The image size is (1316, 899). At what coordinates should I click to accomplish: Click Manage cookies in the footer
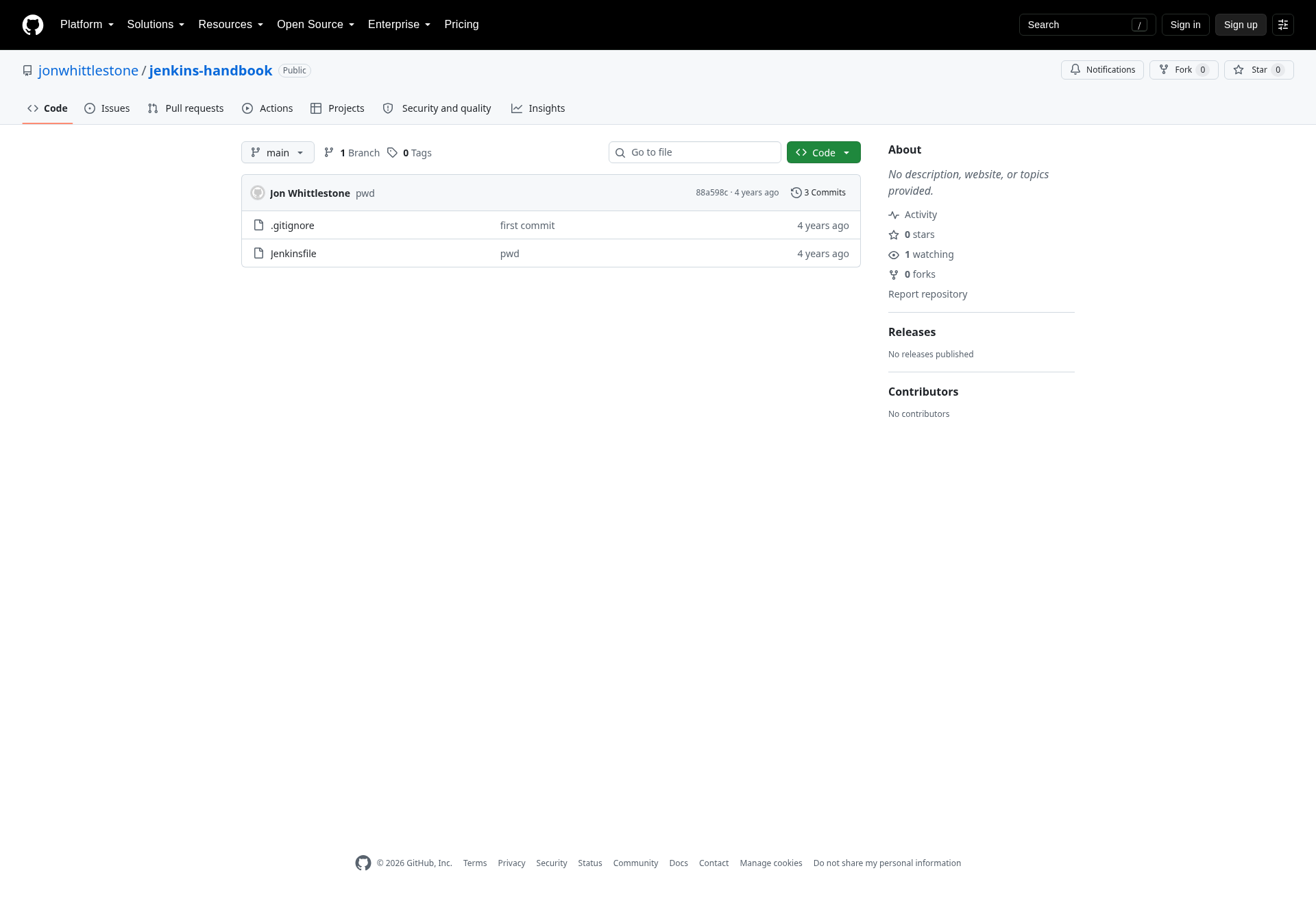[771, 863]
